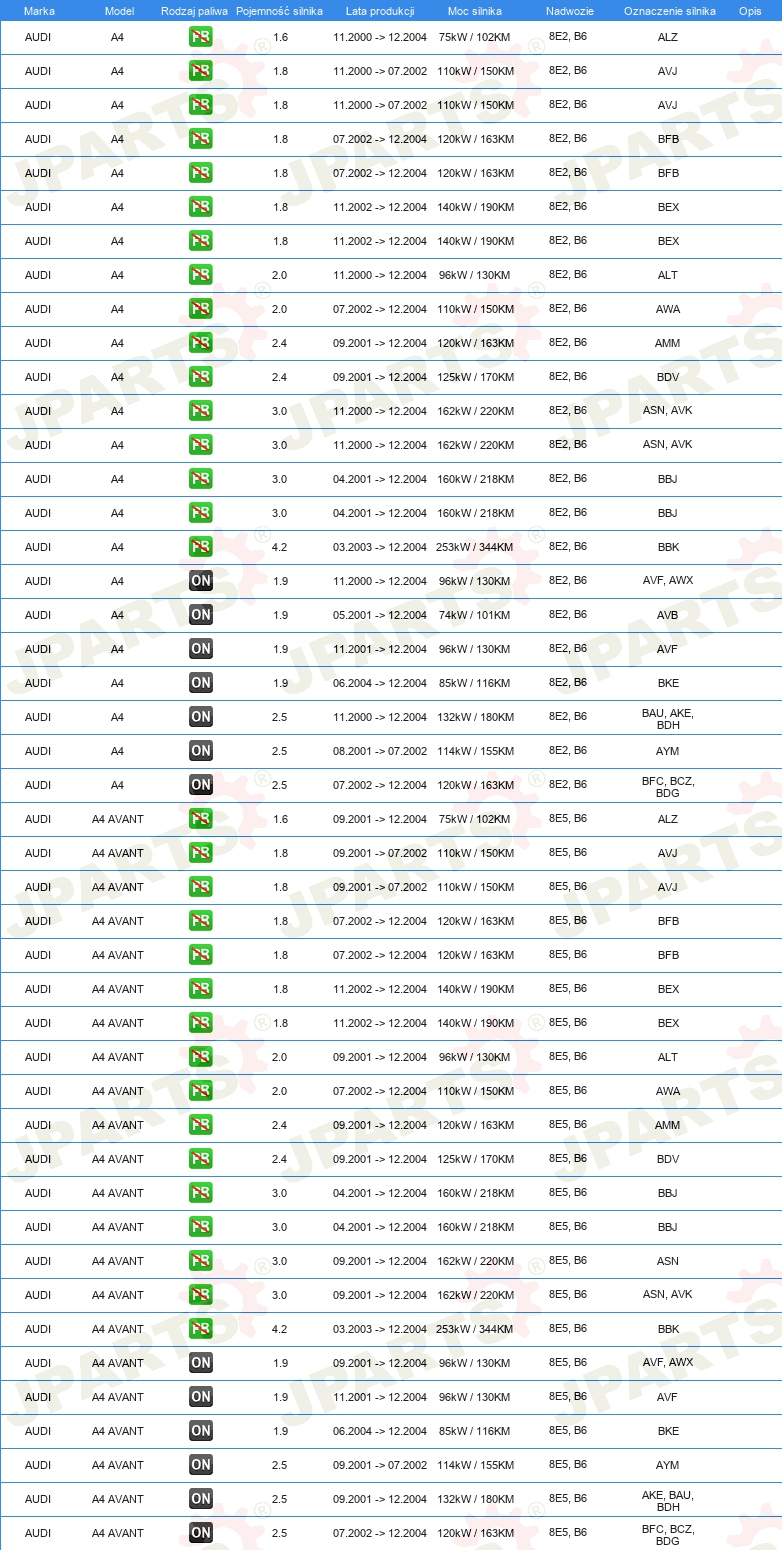Click the Lata produkcji column header

pyautogui.click(x=380, y=11)
